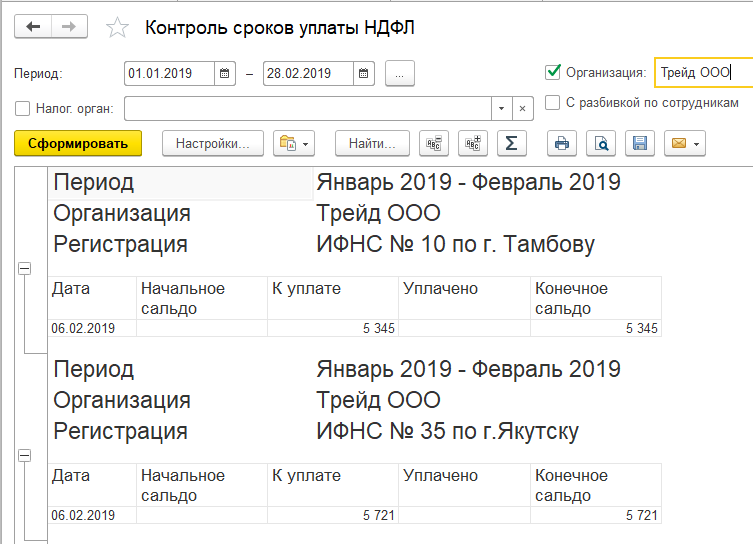
Task: Click the Найти... button
Action: (x=372, y=144)
